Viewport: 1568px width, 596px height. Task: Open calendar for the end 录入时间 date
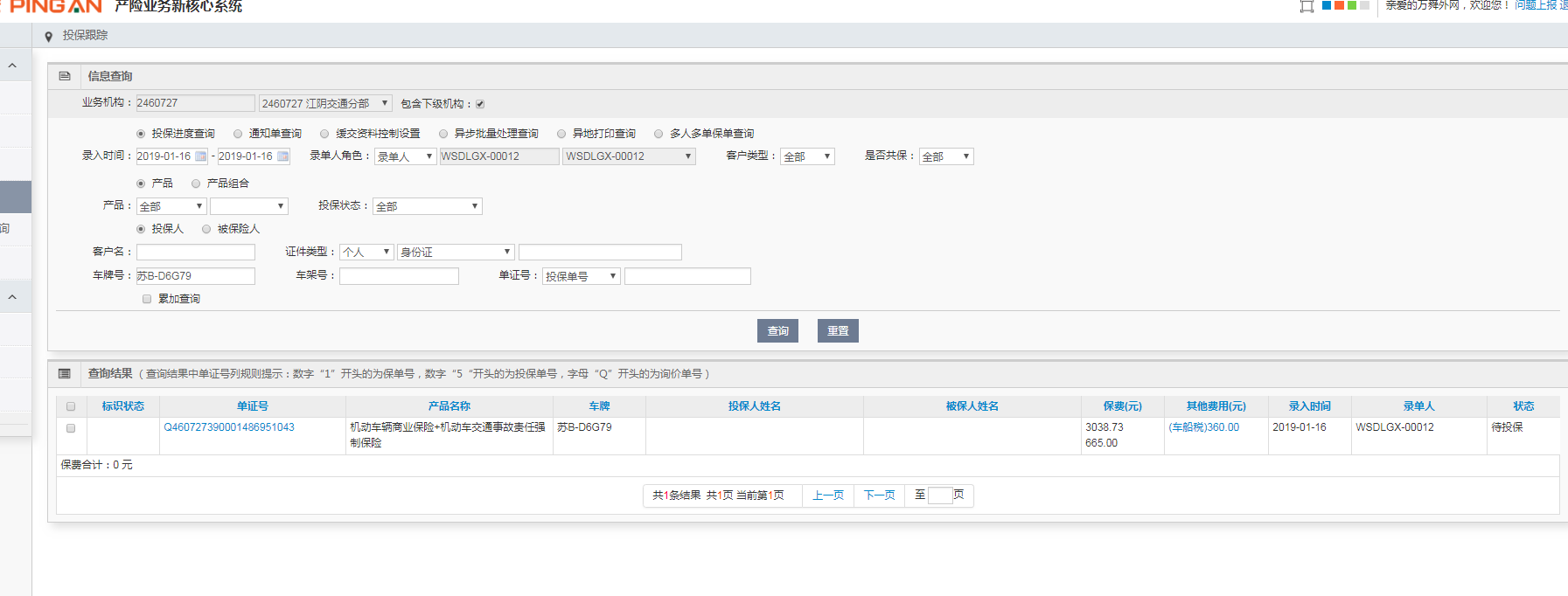[x=283, y=156]
